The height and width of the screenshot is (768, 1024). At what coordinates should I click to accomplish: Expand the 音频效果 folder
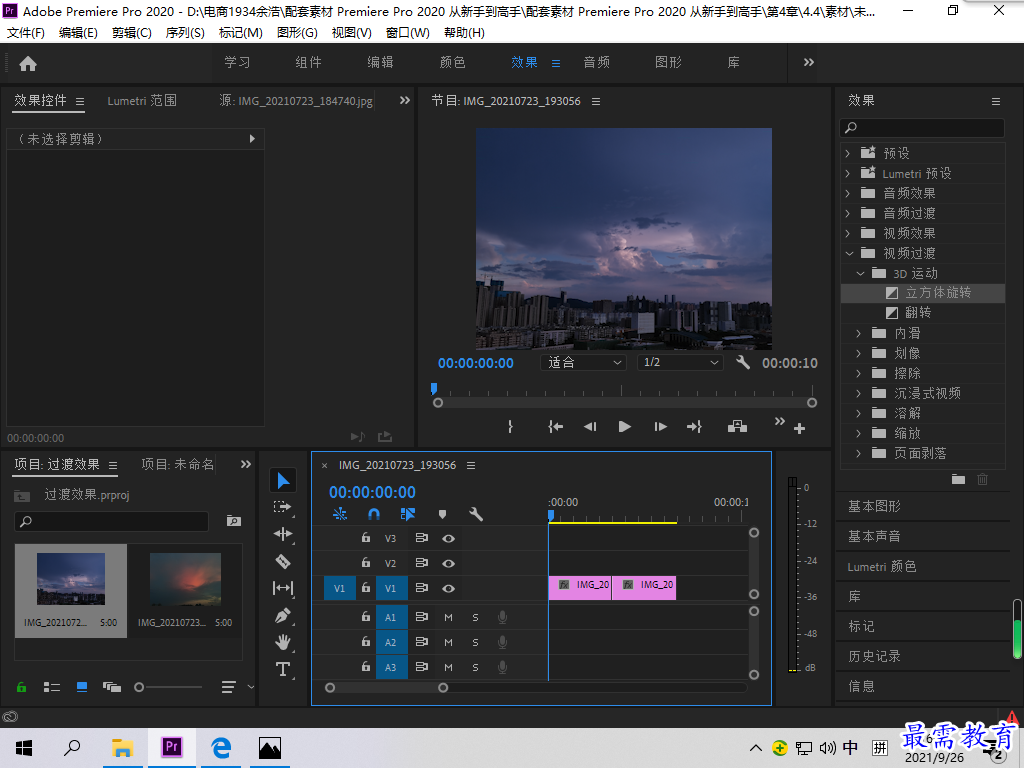848,193
